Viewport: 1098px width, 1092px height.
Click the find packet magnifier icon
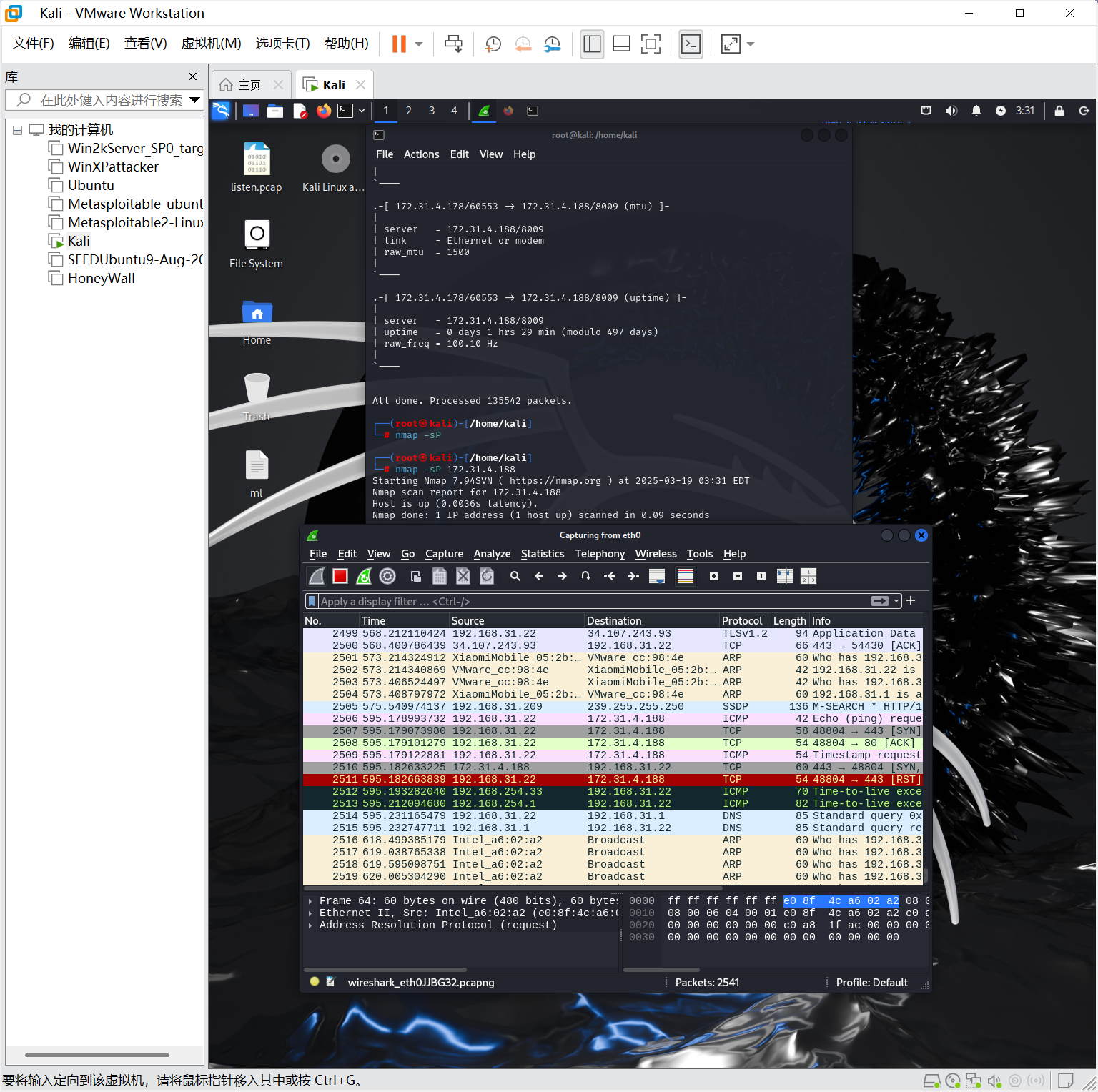pos(515,576)
